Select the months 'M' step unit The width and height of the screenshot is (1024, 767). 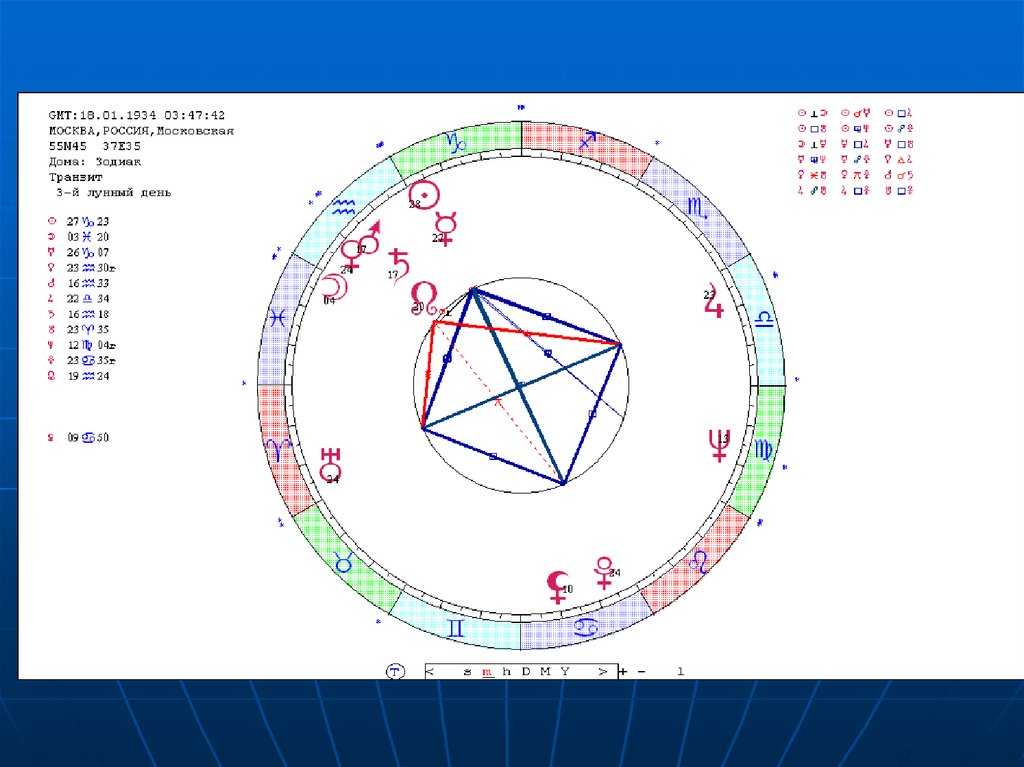(545, 671)
